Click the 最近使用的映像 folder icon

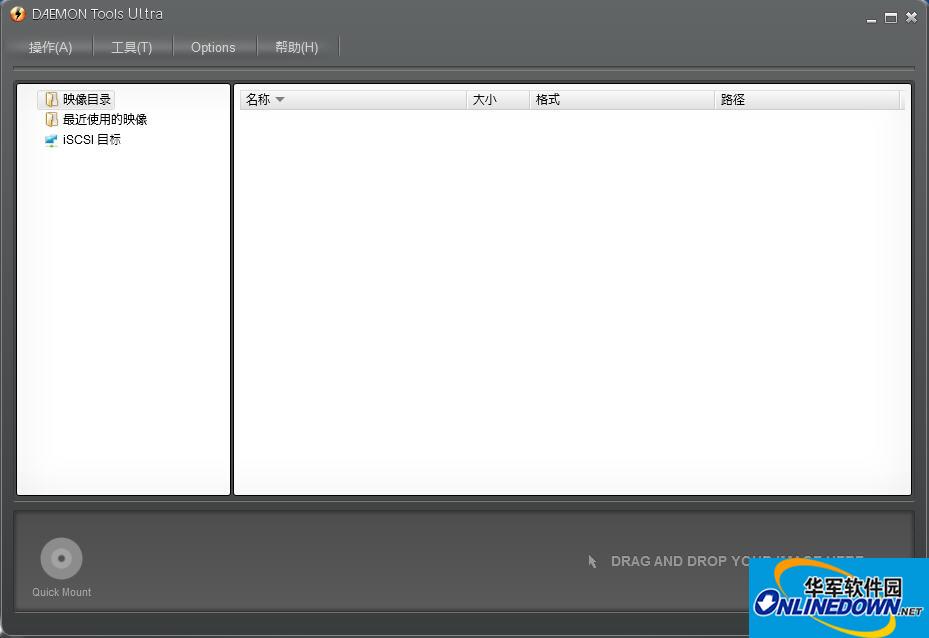(x=52, y=120)
